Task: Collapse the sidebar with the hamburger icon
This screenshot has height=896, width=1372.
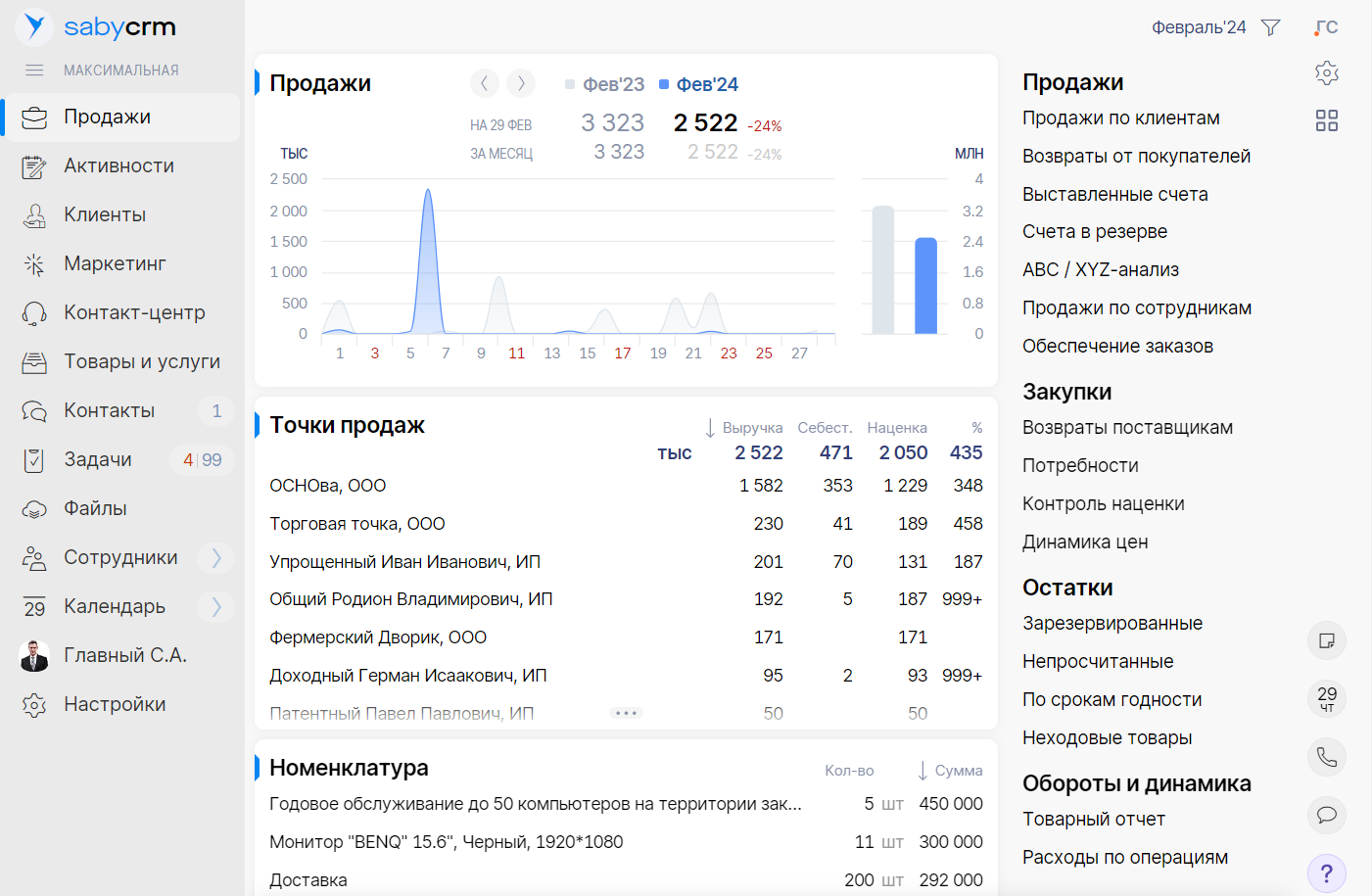Action: pos(34,70)
